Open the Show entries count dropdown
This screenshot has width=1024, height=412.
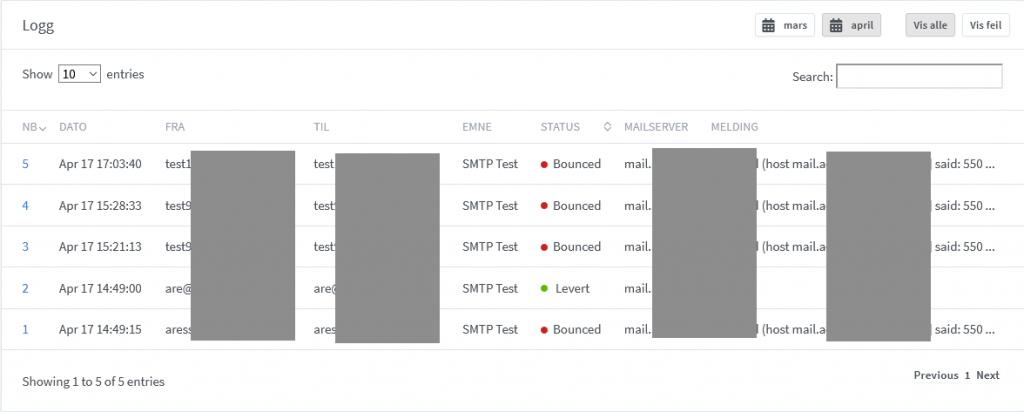pyautogui.click(x=80, y=74)
